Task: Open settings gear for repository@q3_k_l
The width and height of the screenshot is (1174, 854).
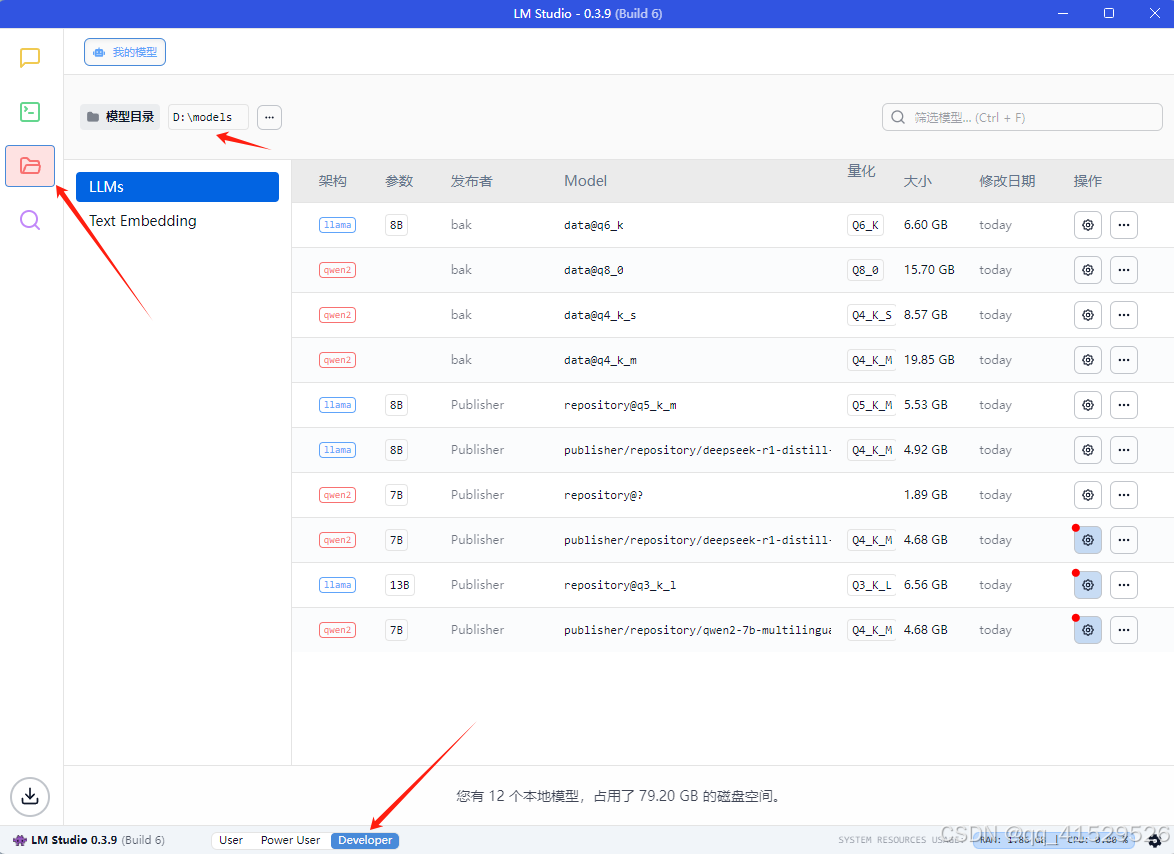Action: tap(1088, 585)
